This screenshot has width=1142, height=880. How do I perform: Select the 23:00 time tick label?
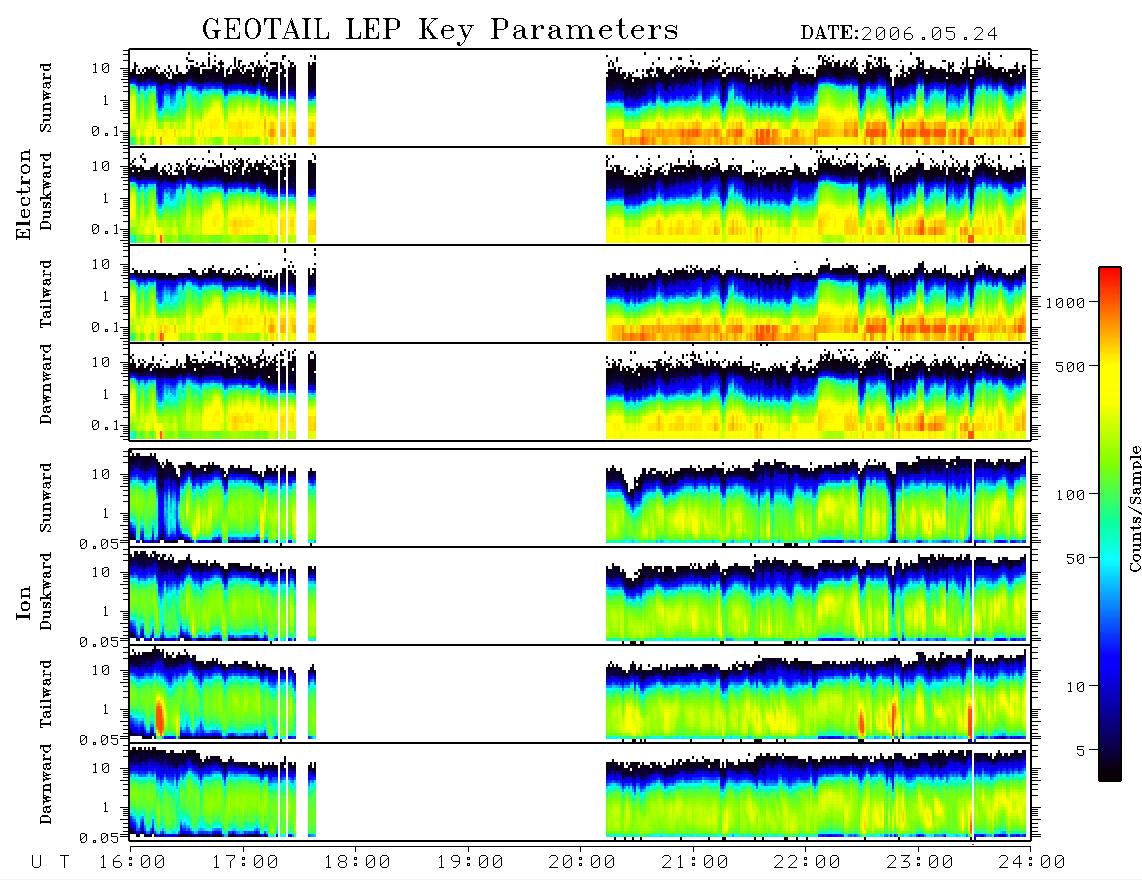pyautogui.click(x=919, y=863)
